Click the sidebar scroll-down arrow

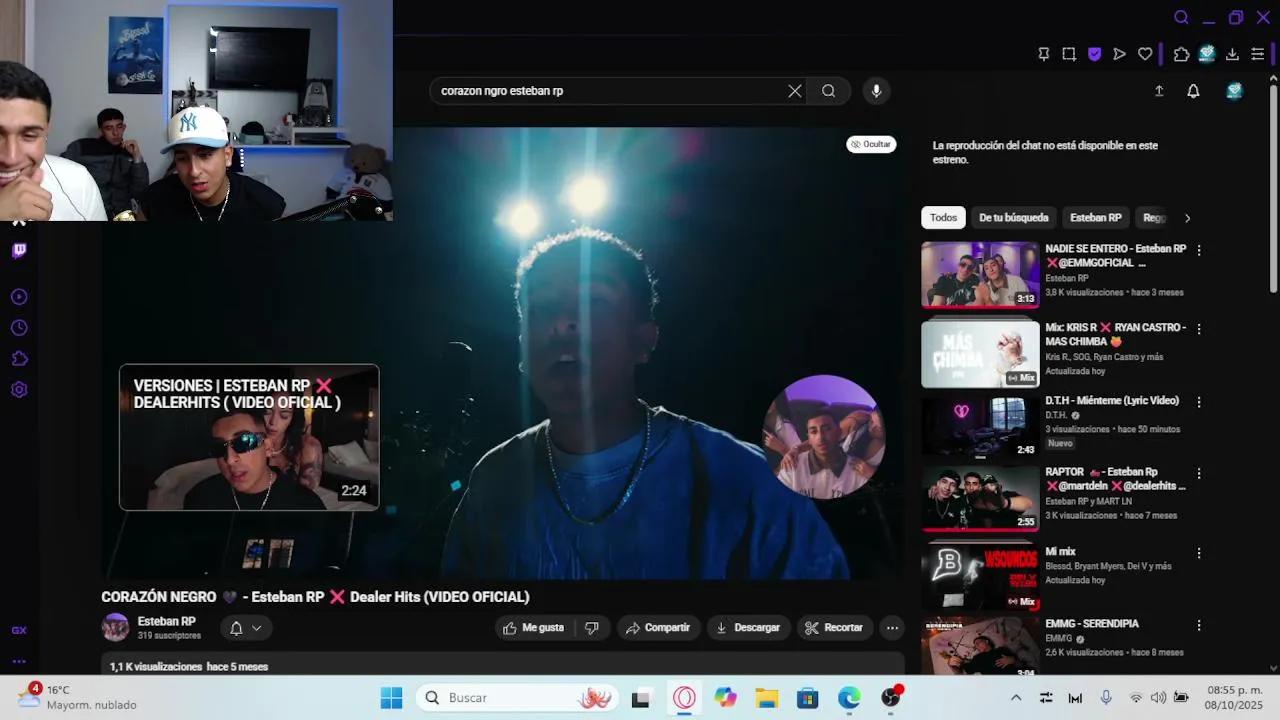pos(1273,668)
